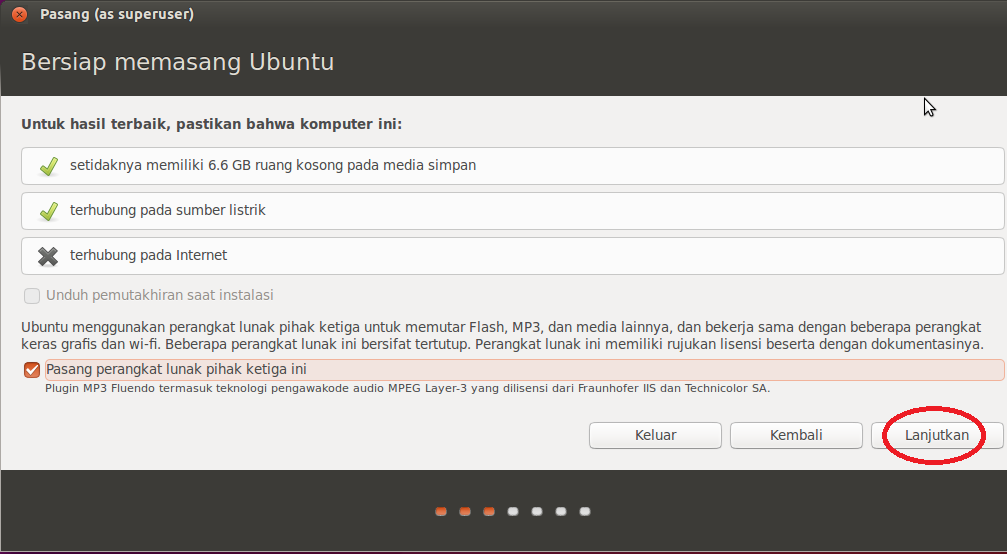The height and width of the screenshot is (554, 1007).
Task: Click the 'Pasang (as superuser)' window title
Action: pos(117,14)
